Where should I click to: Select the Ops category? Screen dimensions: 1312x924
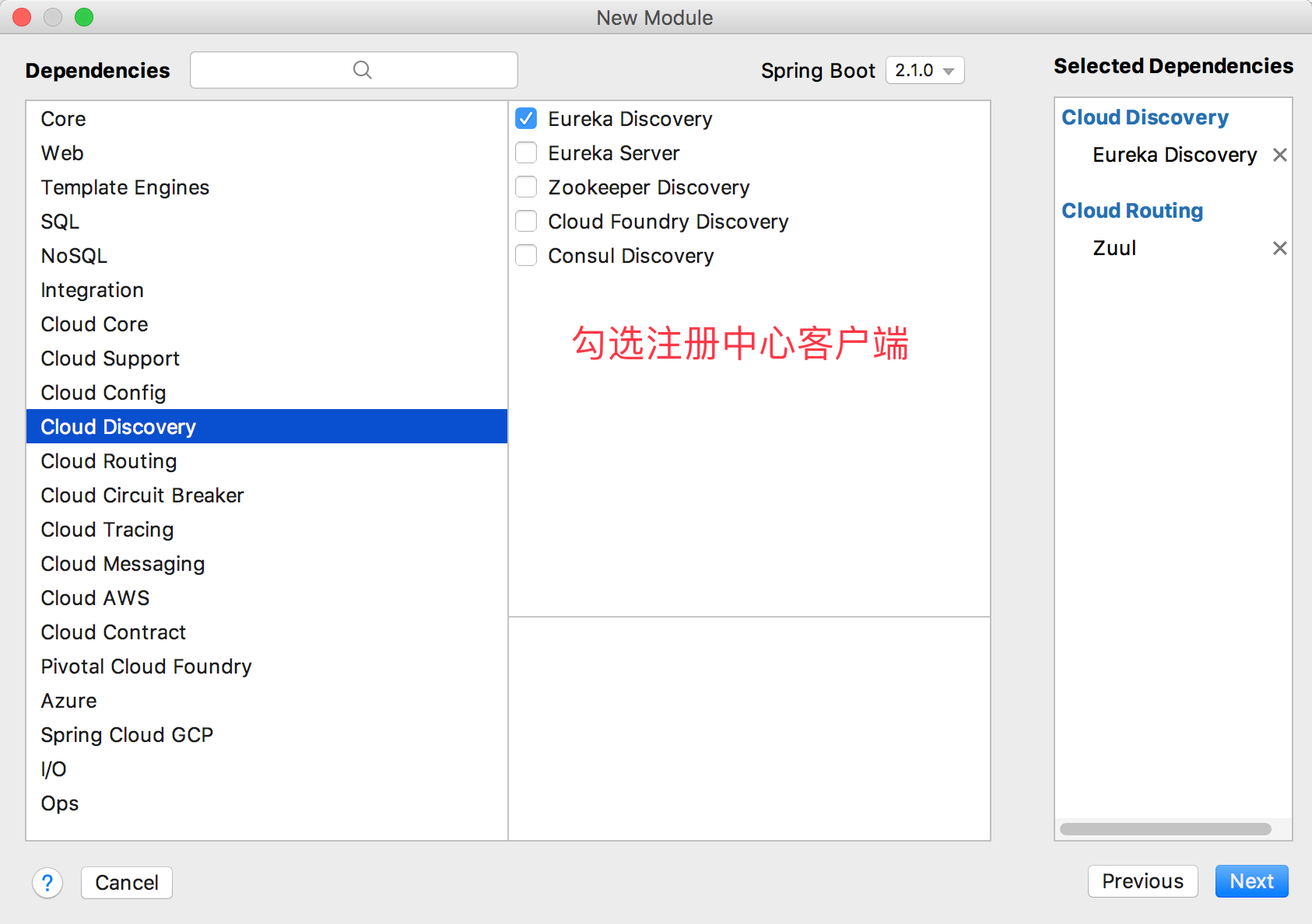267,803
